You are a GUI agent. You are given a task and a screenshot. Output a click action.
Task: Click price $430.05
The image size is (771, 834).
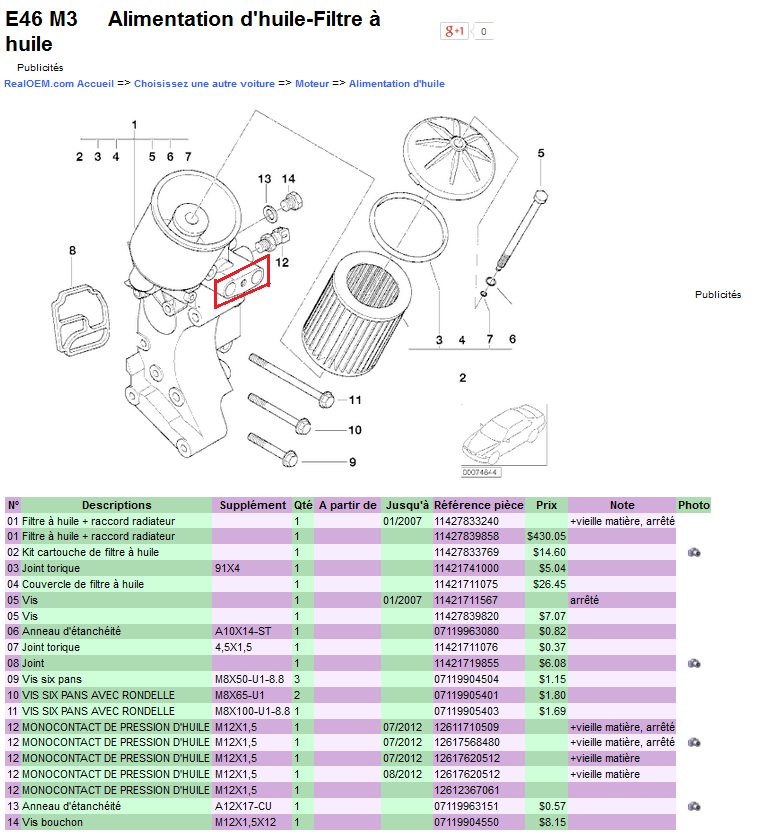point(546,537)
